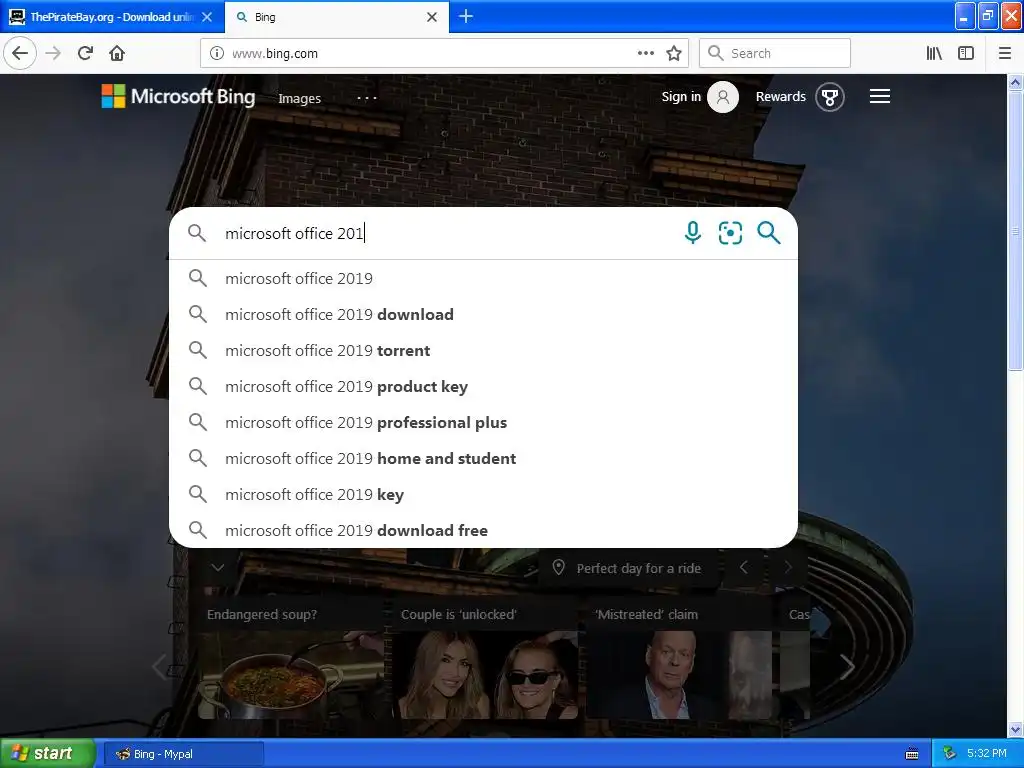Open Perfect day for a ride caption
The width and height of the screenshot is (1024, 768).
(639, 568)
